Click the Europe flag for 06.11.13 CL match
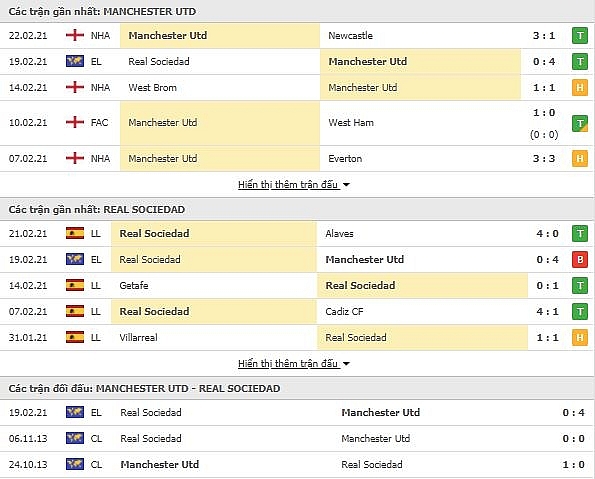 pos(75,438)
